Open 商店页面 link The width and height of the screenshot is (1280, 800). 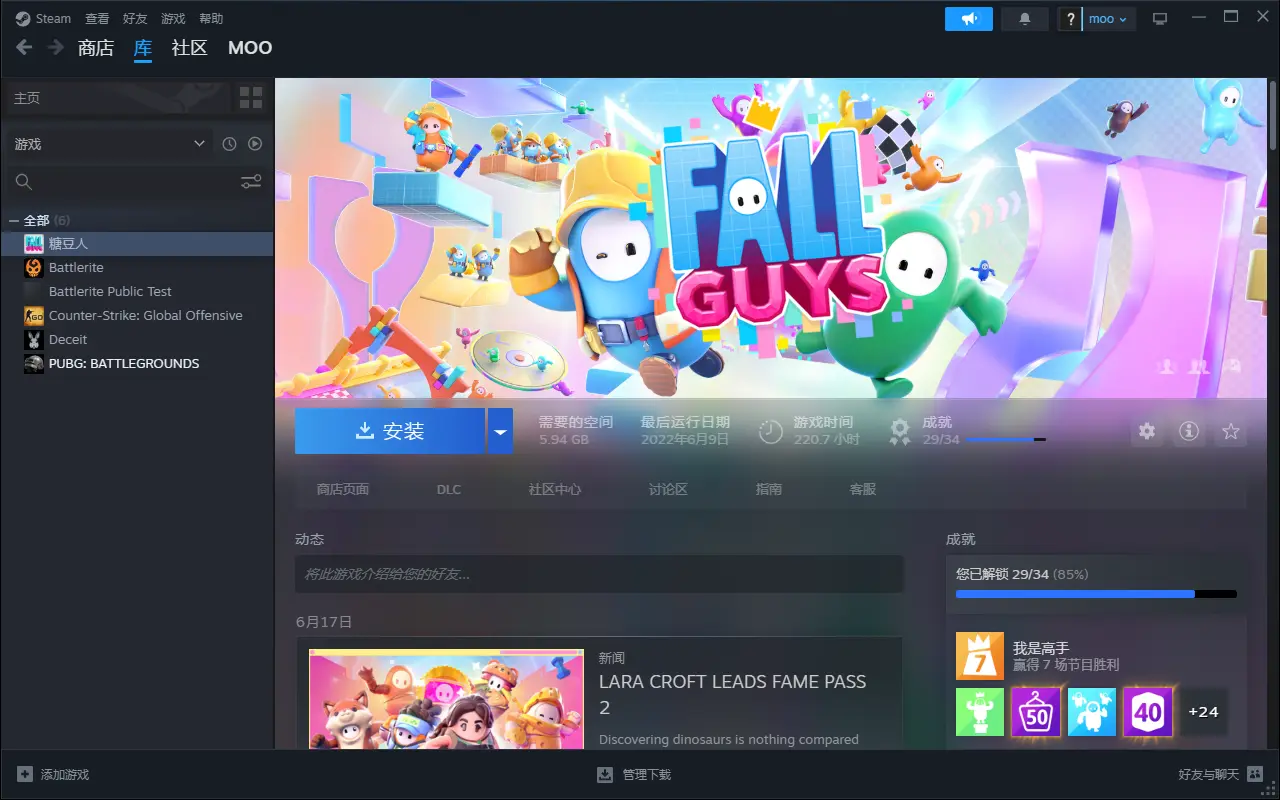click(x=343, y=489)
